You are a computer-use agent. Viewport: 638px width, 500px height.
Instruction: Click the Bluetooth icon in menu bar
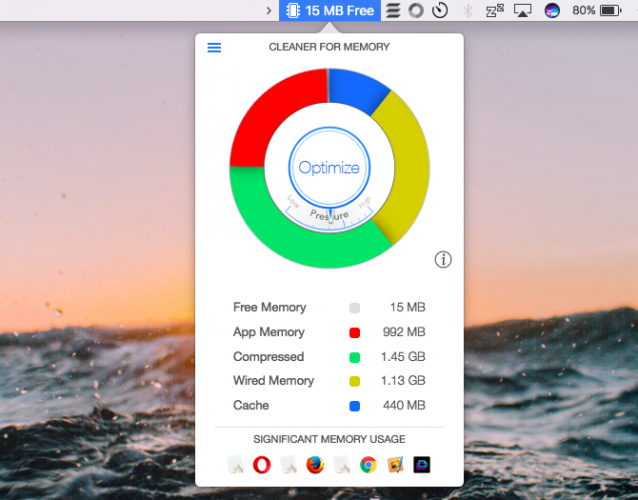[x=468, y=11]
